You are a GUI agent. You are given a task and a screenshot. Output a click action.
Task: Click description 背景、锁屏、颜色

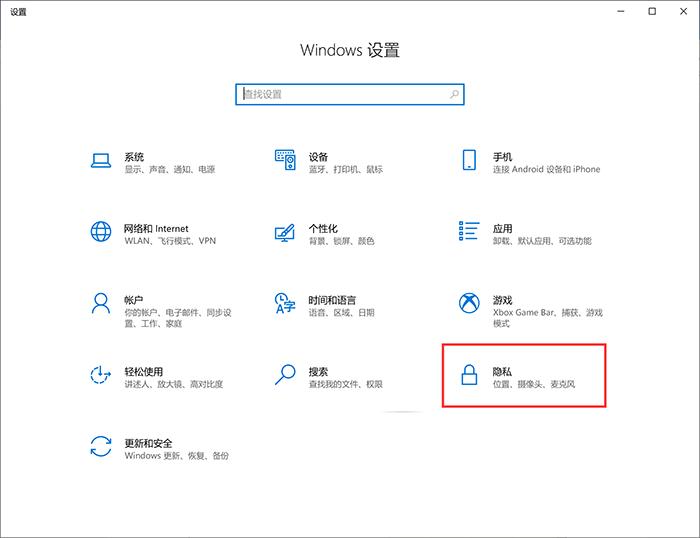pyautogui.click(x=342, y=241)
